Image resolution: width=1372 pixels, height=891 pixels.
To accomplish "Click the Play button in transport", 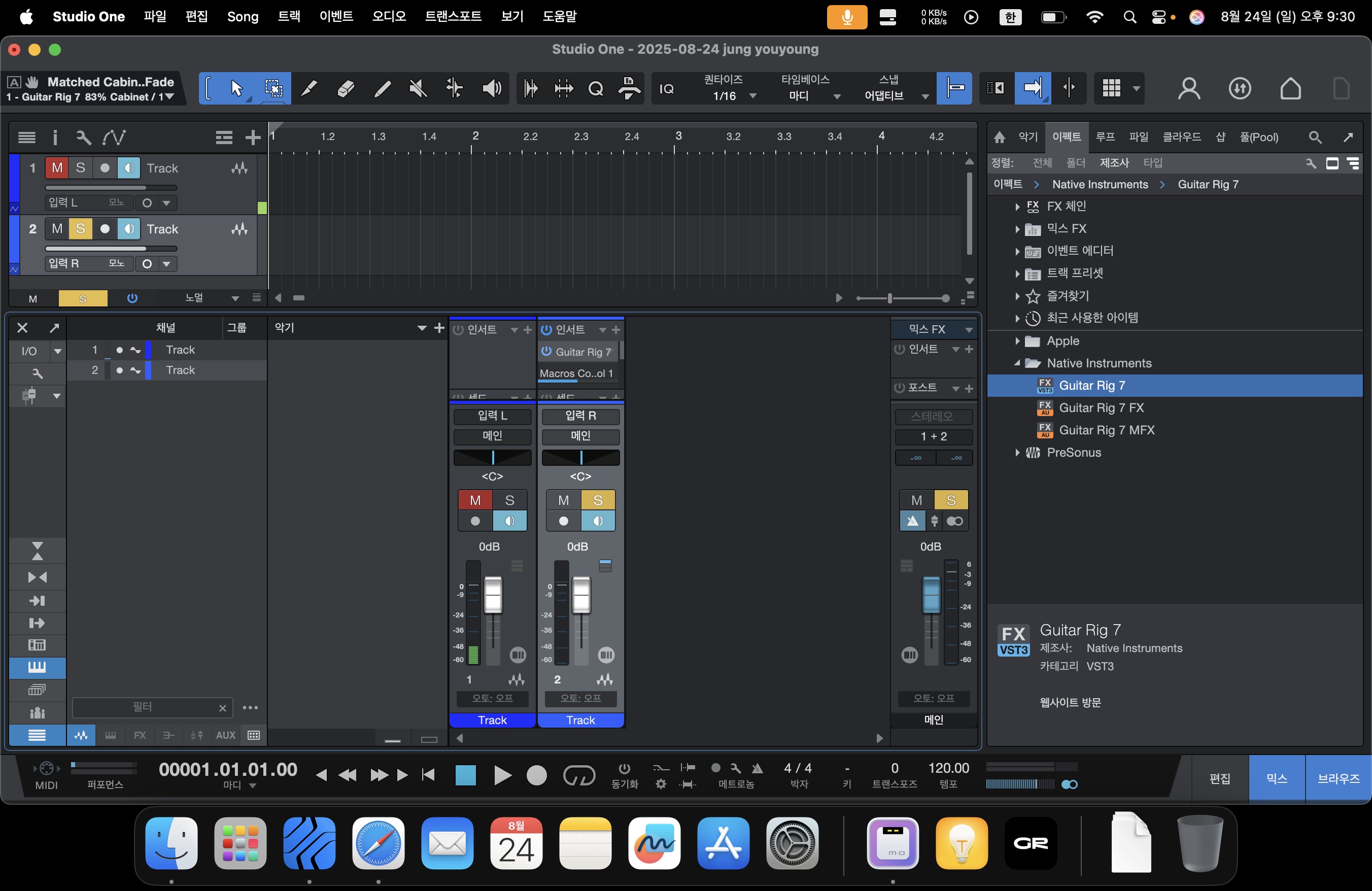I will click(503, 775).
